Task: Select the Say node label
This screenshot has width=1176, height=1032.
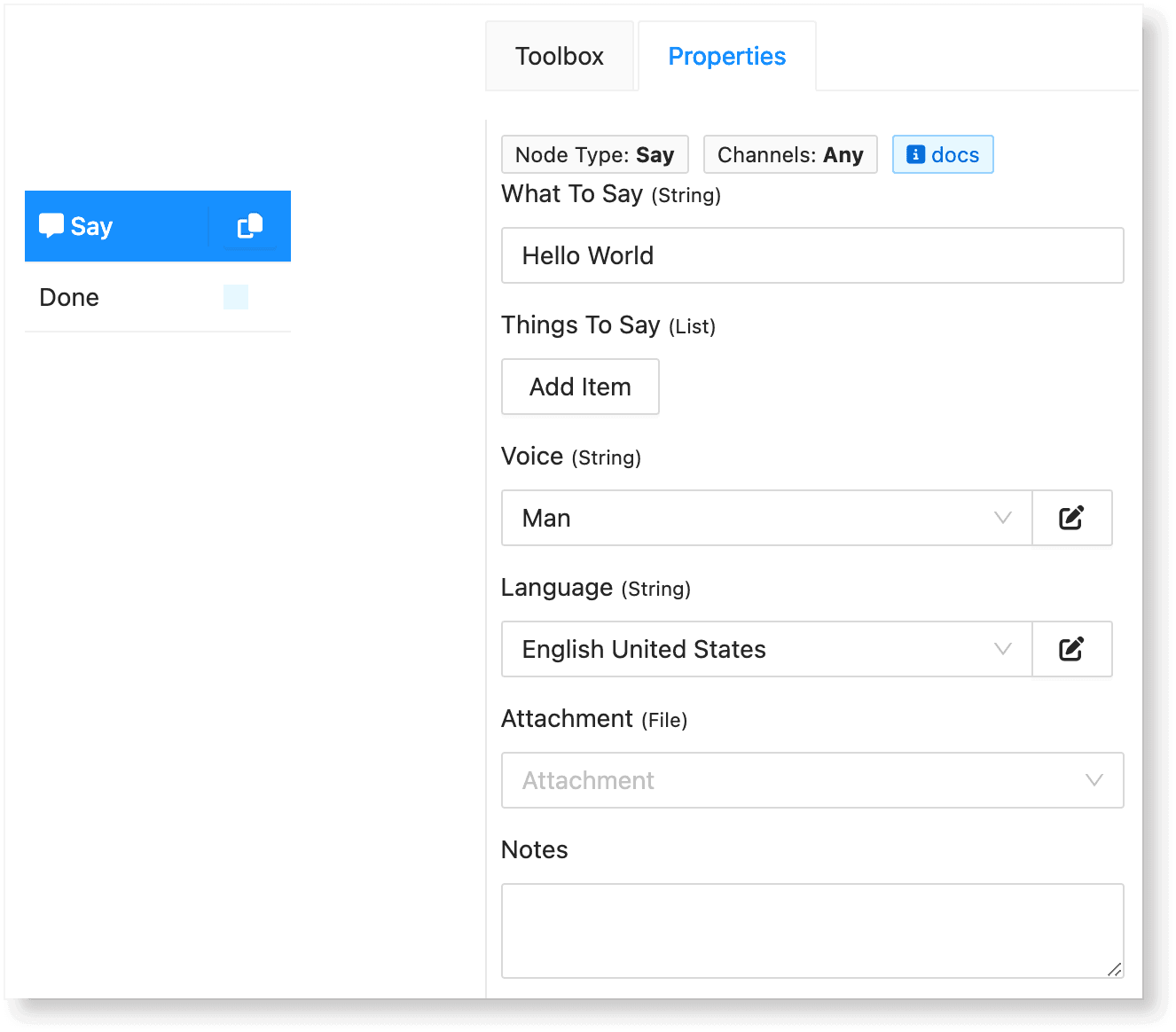Action: point(91,226)
